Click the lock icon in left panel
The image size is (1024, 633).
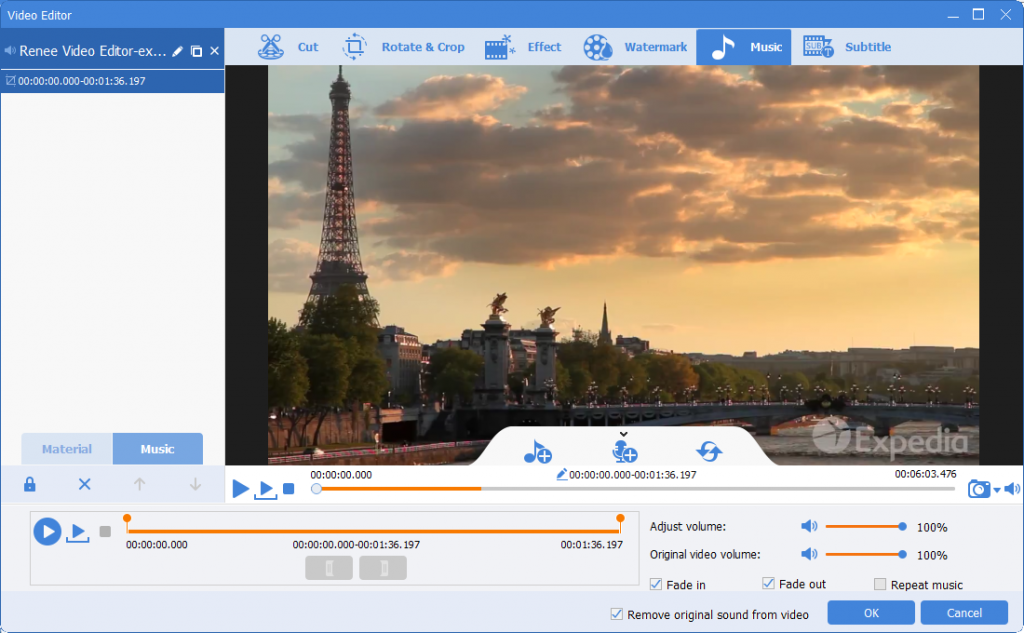pyautogui.click(x=30, y=484)
